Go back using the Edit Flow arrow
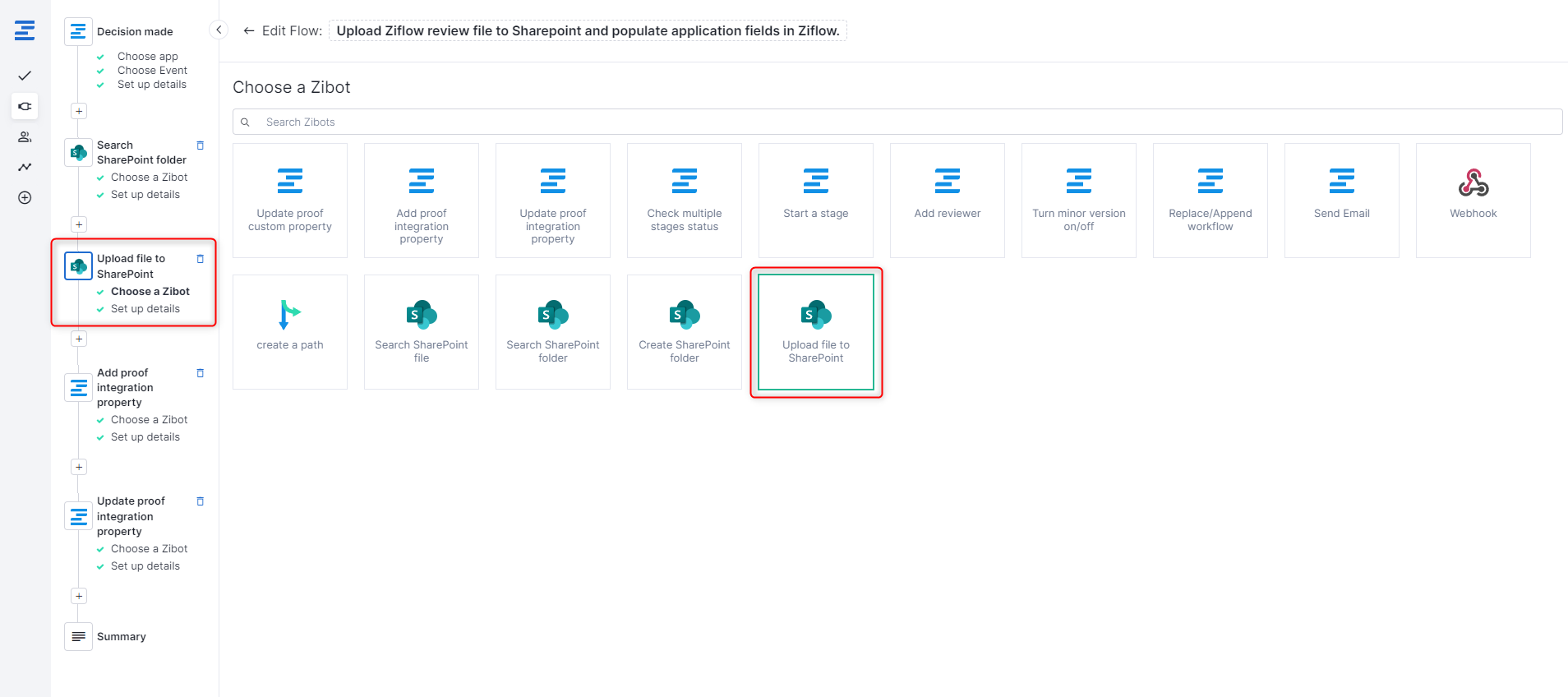The width and height of the screenshot is (1568, 697). [248, 31]
